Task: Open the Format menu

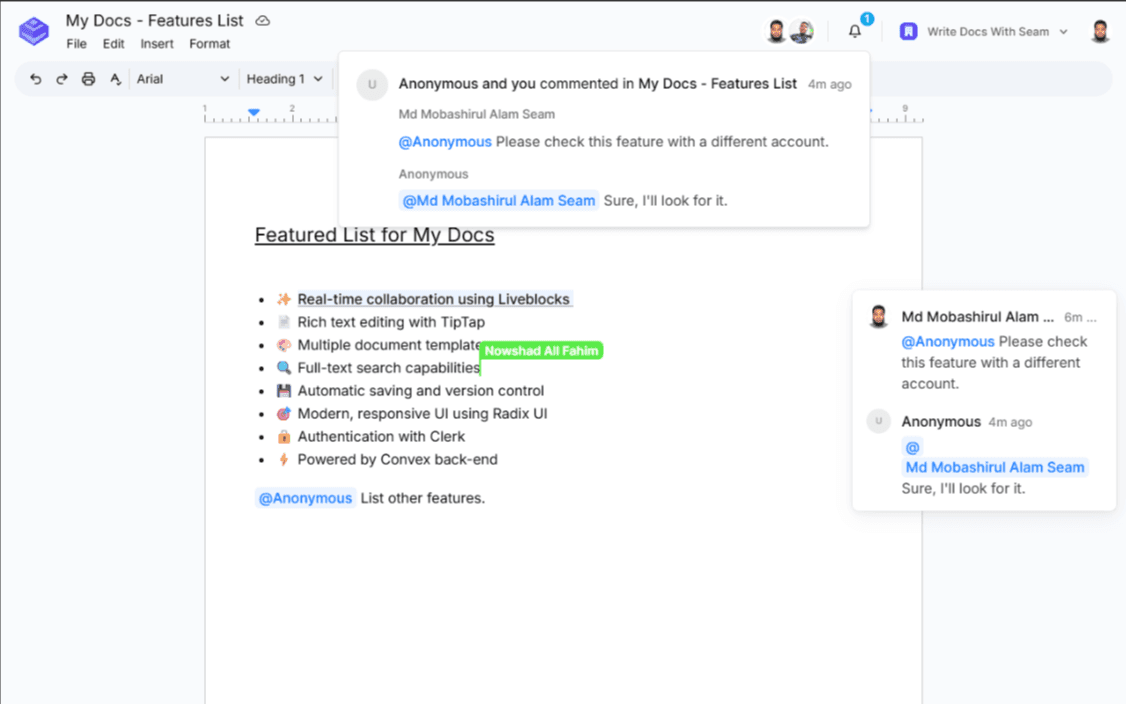Action: click(210, 44)
